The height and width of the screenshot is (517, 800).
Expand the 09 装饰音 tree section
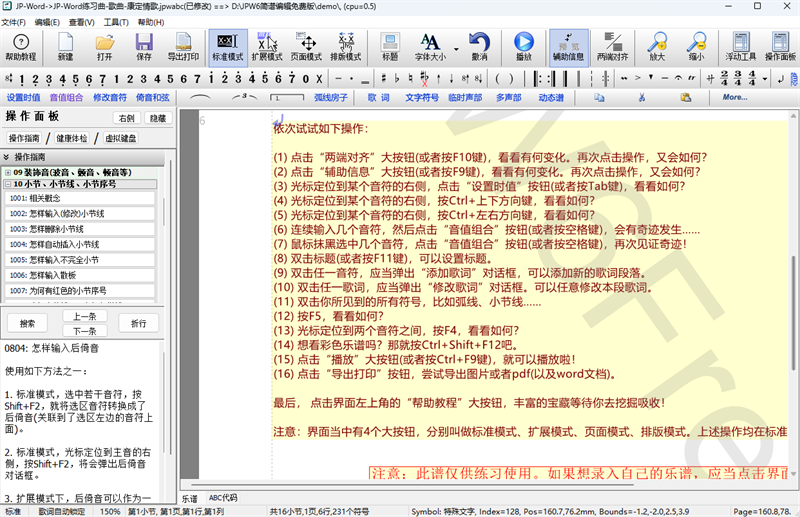click(8, 173)
